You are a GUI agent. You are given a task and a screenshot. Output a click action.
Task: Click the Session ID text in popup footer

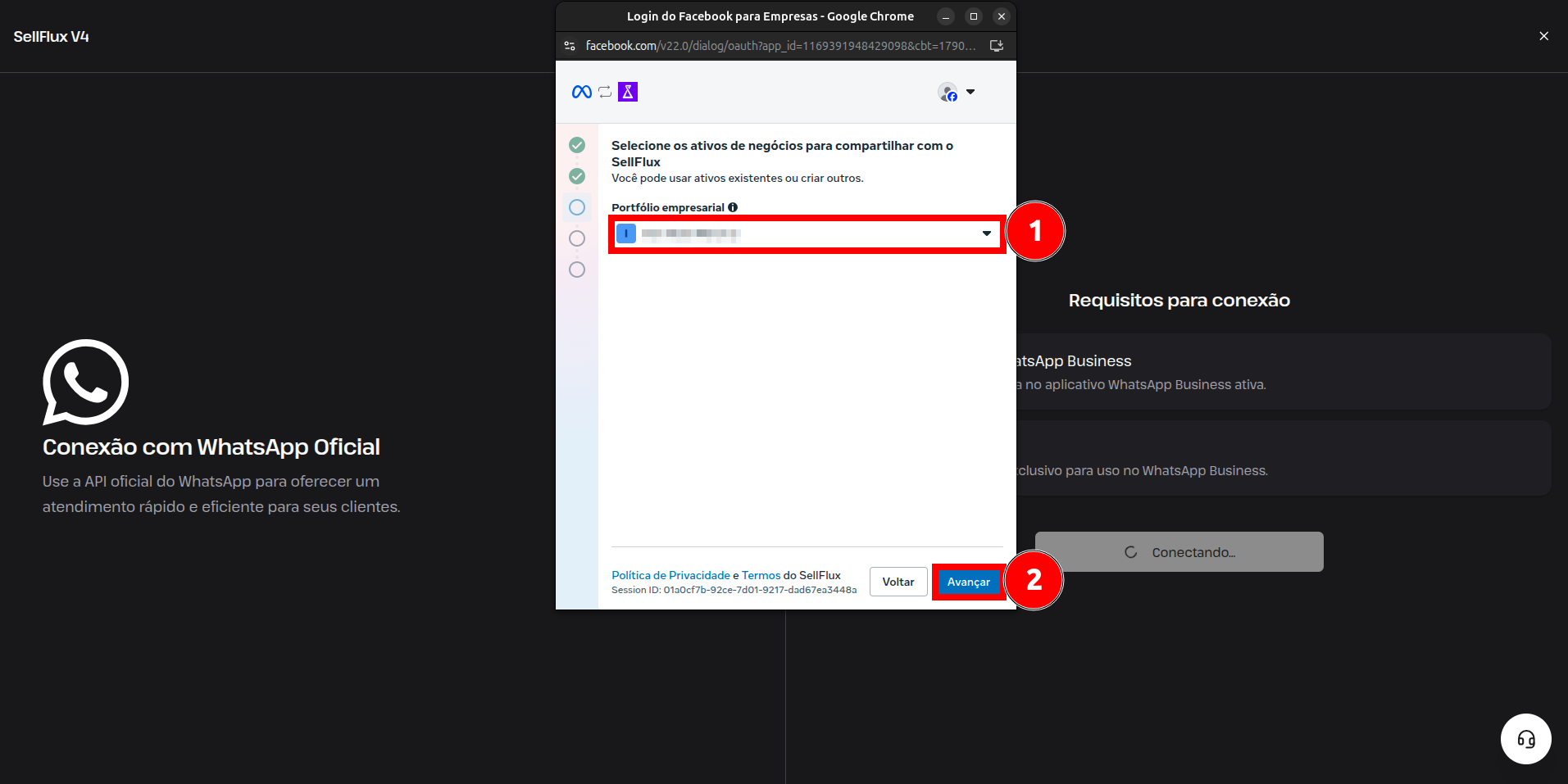click(x=734, y=590)
